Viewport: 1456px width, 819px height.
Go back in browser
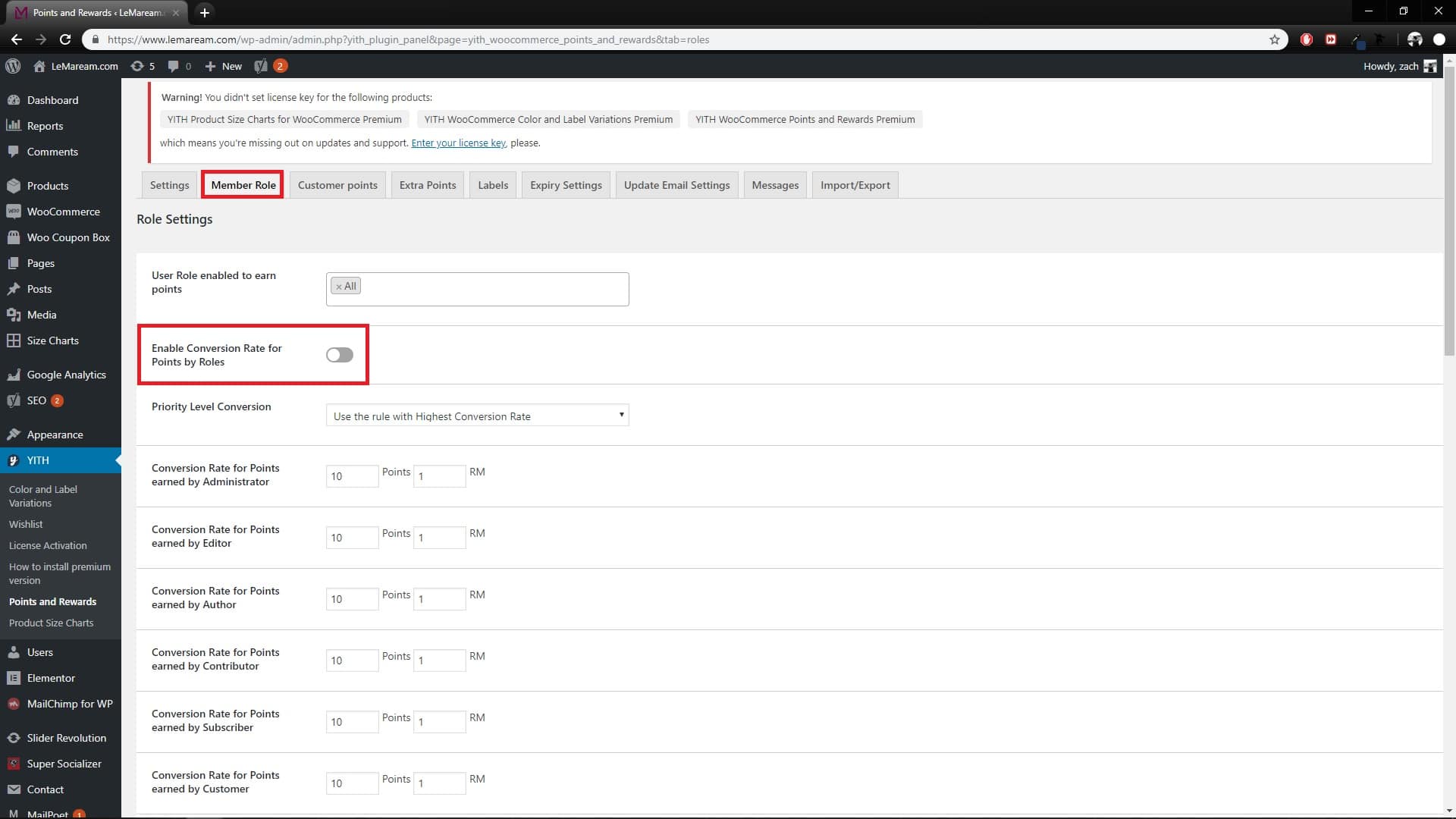(x=17, y=39)
